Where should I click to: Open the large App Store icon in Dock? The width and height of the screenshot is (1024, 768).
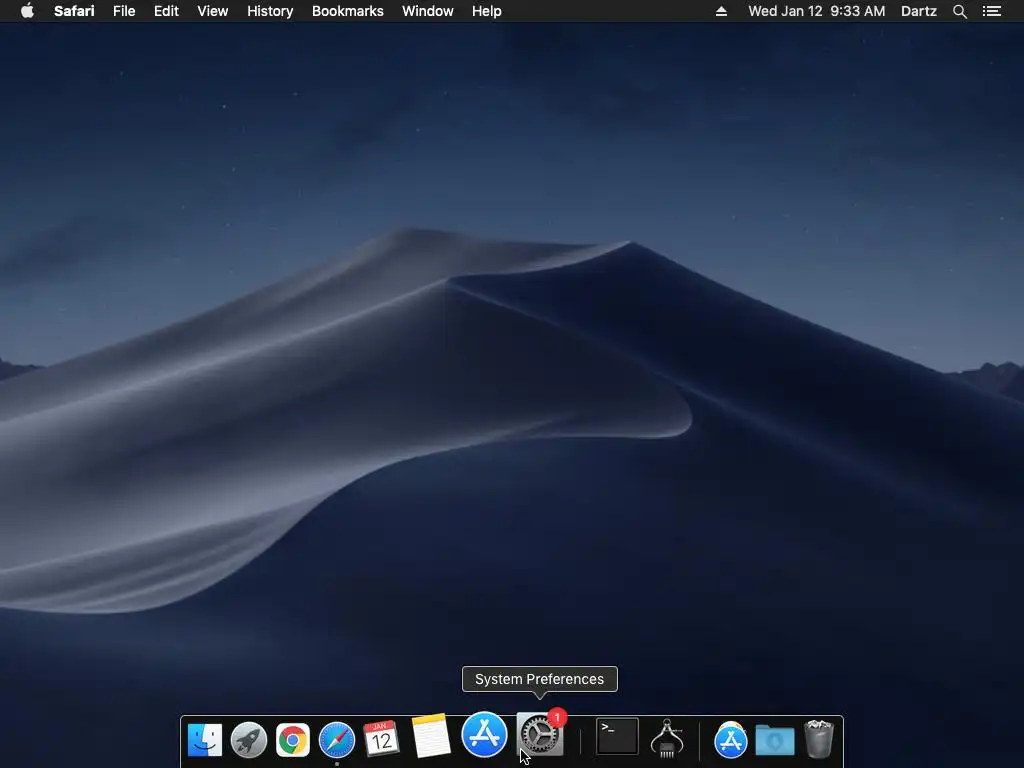pos(484,734)
